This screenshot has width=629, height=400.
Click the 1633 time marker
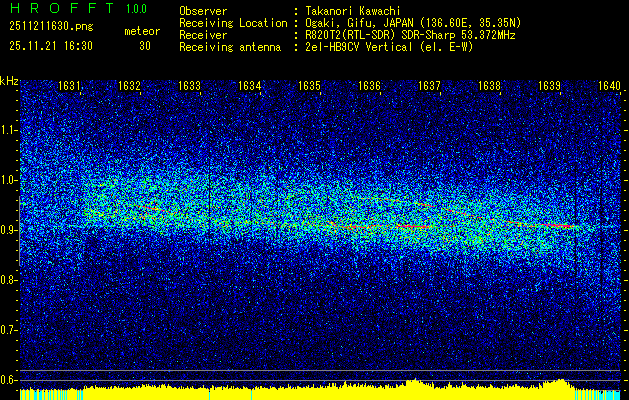pos(189,85)
